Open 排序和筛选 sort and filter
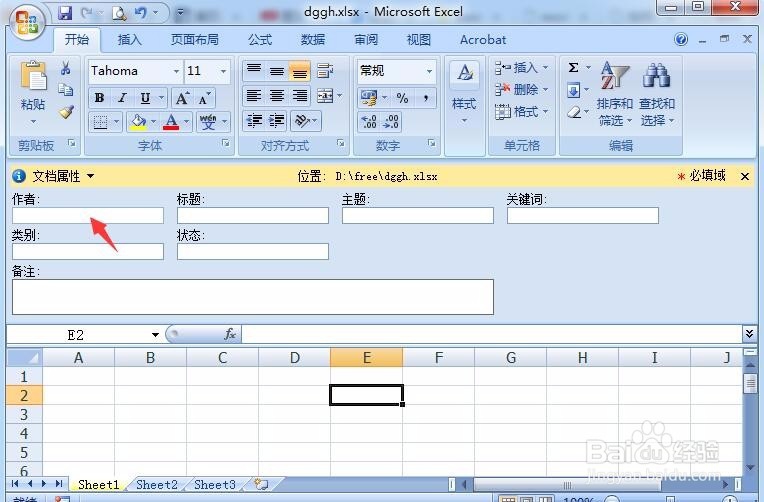The height and width of the screenshot is (502, 764). pyautogui.click(x=614, y=94)
